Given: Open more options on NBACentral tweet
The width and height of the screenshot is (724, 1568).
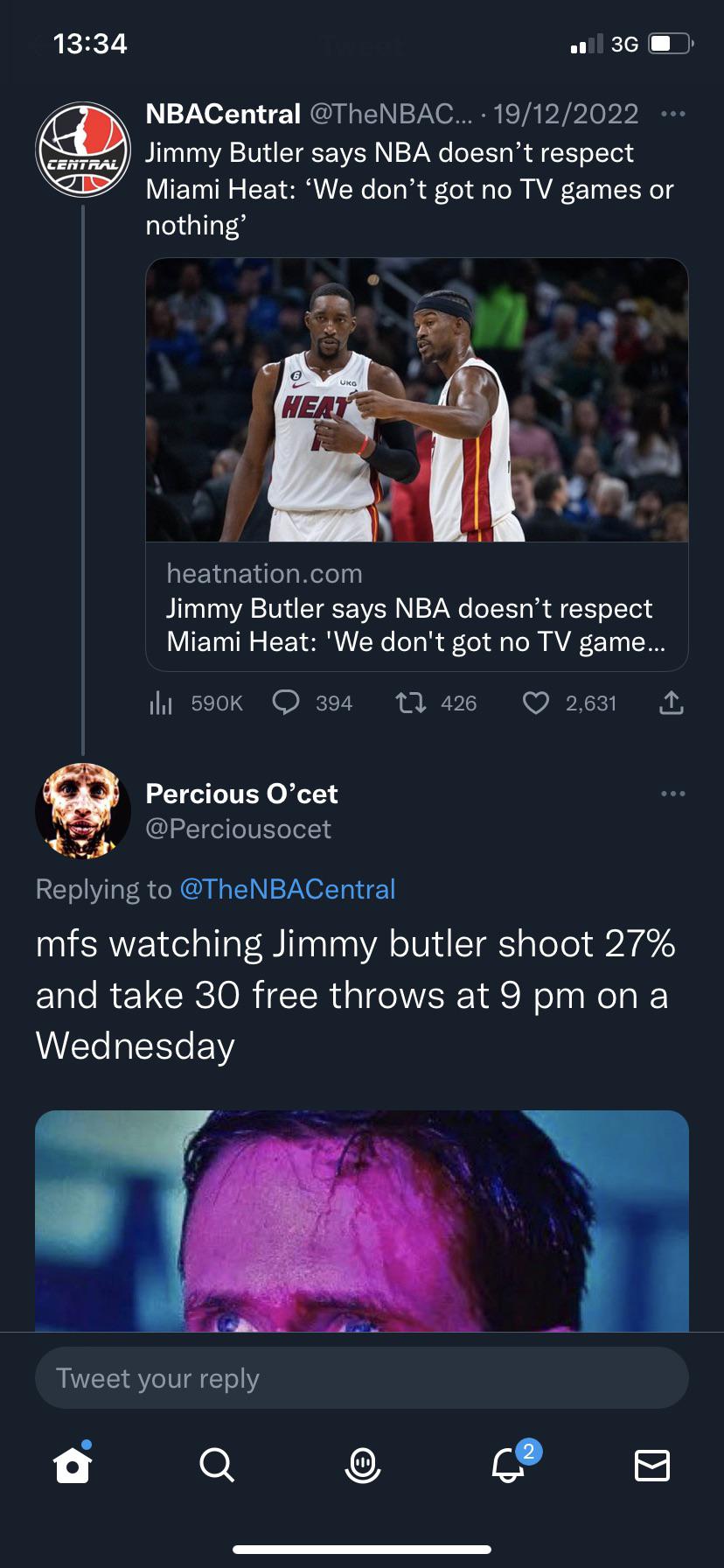Looking at the screenshot, I should pyautogui.click(x=672, y=114).
